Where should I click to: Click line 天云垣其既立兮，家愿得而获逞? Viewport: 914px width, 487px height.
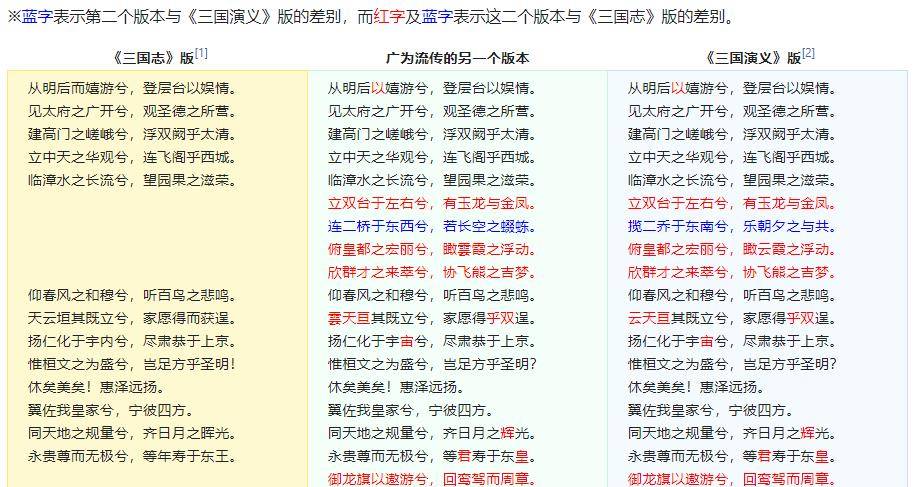[132, 318]
